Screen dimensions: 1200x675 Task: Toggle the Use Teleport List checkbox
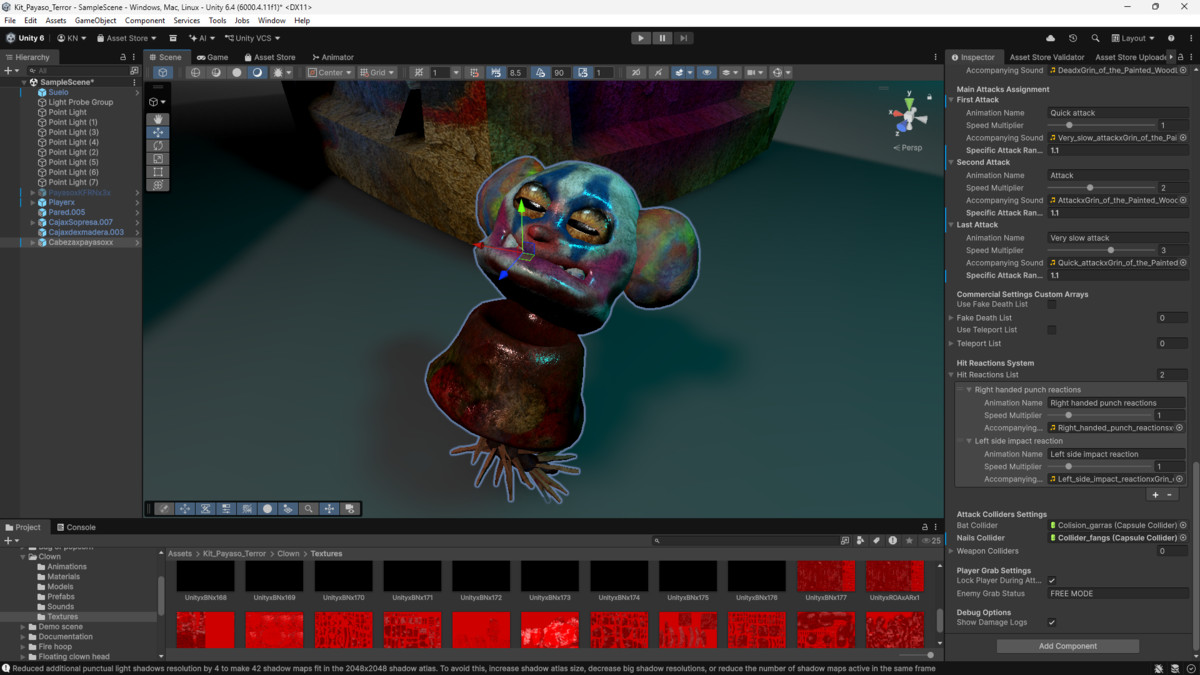[1052, 330]
